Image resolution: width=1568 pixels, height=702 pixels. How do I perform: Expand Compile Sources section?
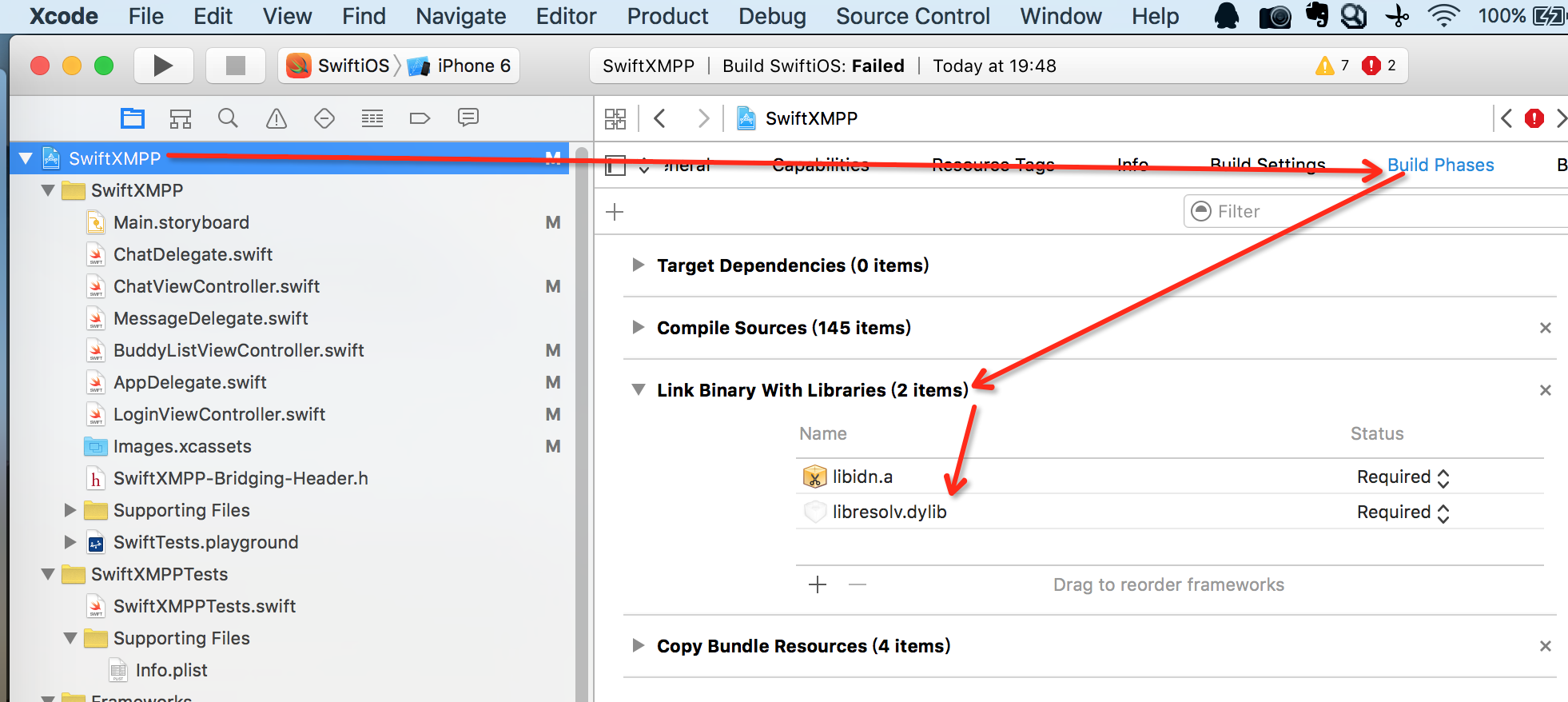click(638, 327)
